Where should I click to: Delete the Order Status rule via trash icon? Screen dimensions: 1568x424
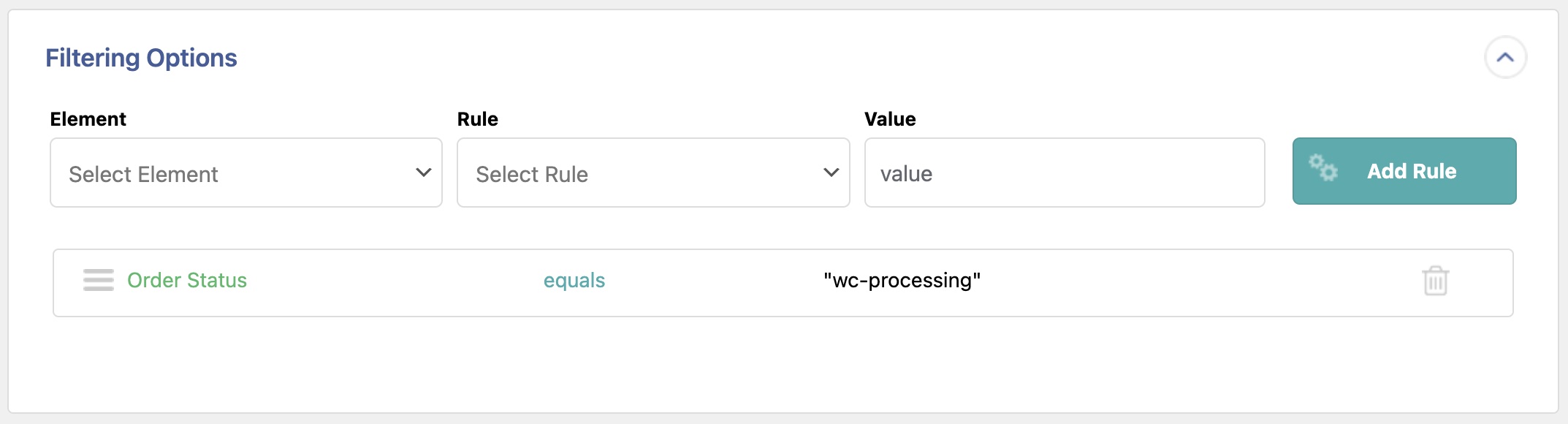(1435, 281)
